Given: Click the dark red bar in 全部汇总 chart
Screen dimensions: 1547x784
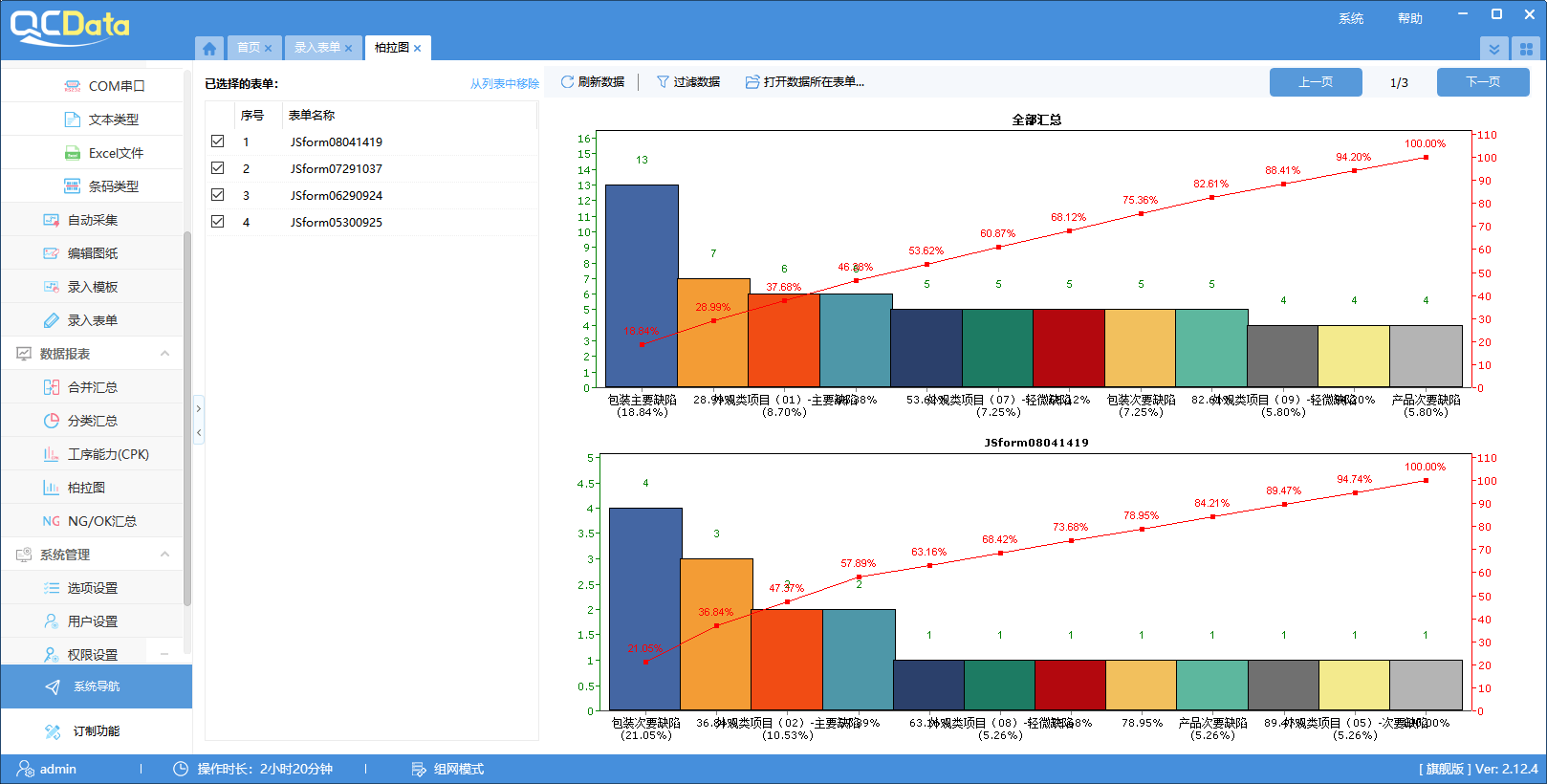Looking at the screenshot, I should (1069, 348).
